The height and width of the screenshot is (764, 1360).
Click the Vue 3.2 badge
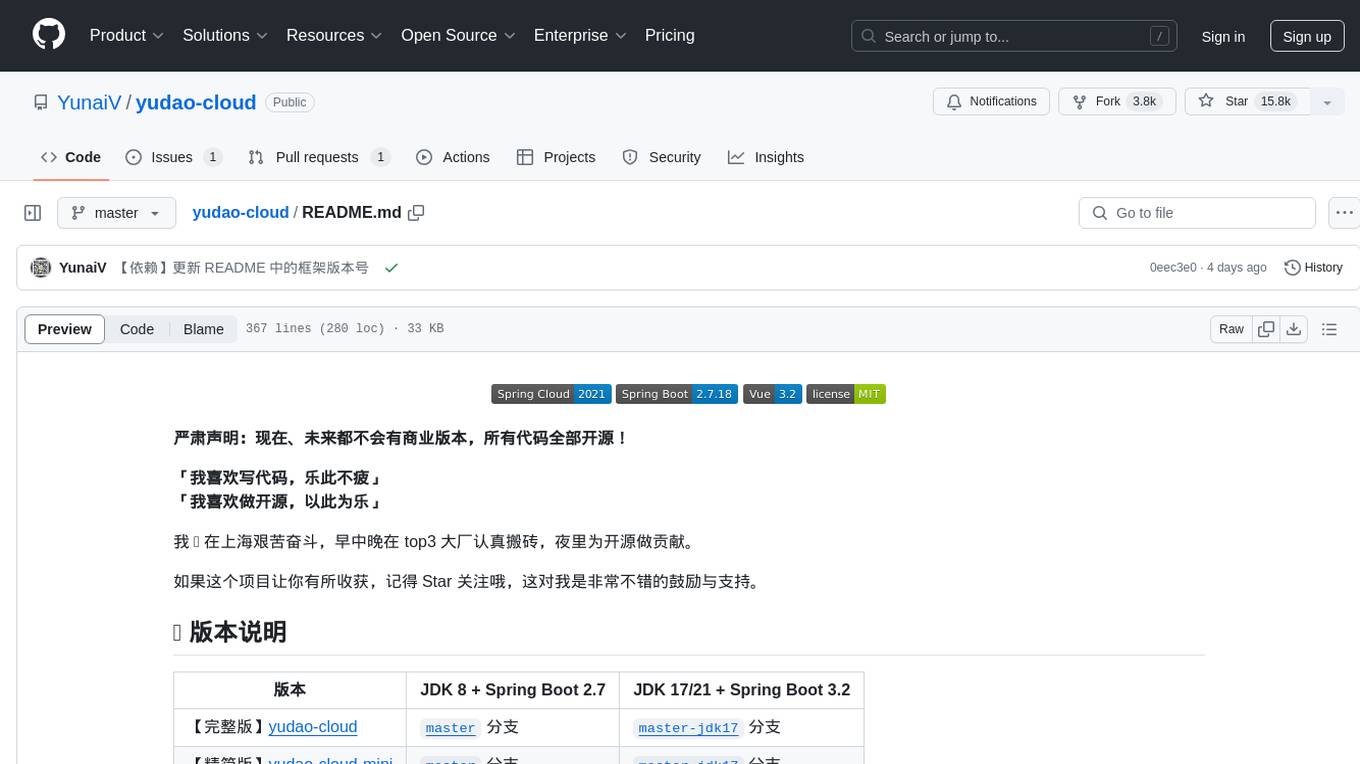pos(772,394)
